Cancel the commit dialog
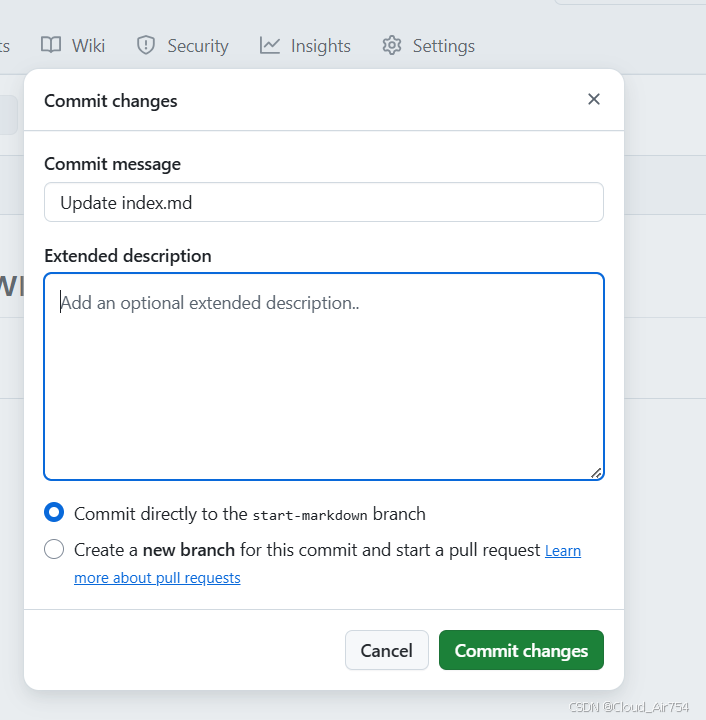 click(387, 650)
